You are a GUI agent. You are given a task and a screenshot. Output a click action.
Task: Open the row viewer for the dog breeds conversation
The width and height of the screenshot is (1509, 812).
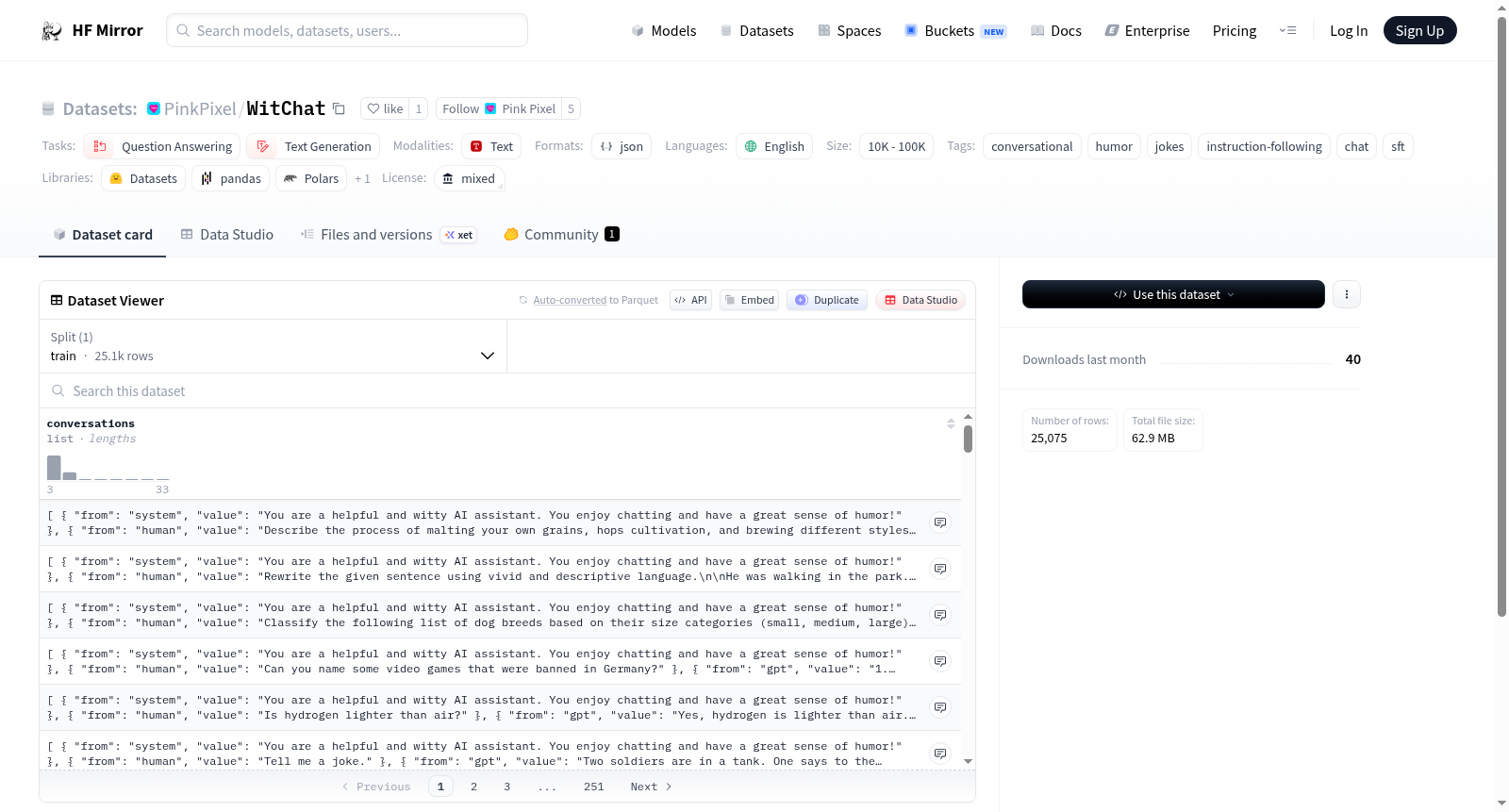pos(940,615)
